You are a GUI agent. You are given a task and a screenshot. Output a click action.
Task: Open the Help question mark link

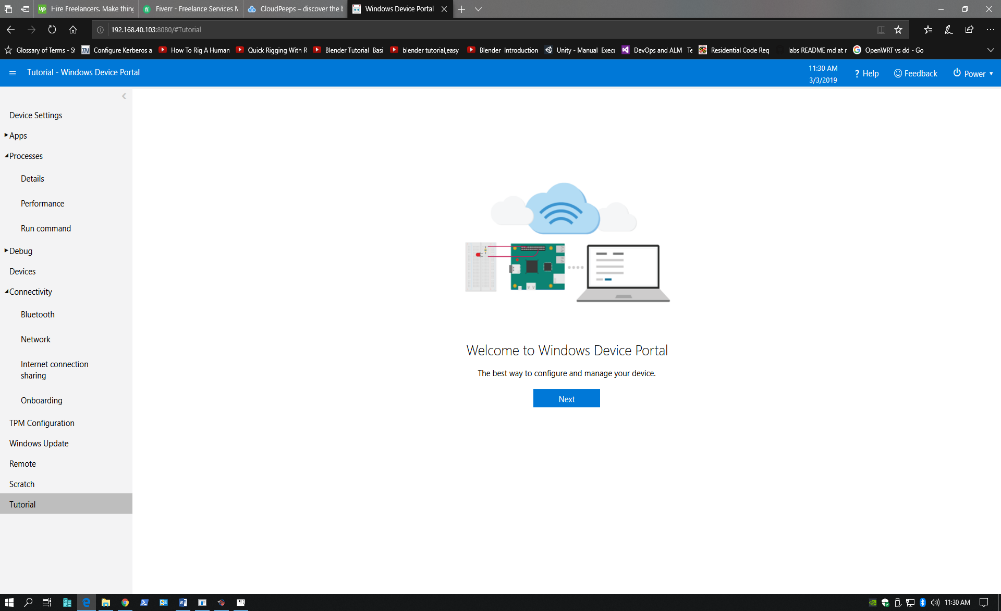click(x=866, y=73)
